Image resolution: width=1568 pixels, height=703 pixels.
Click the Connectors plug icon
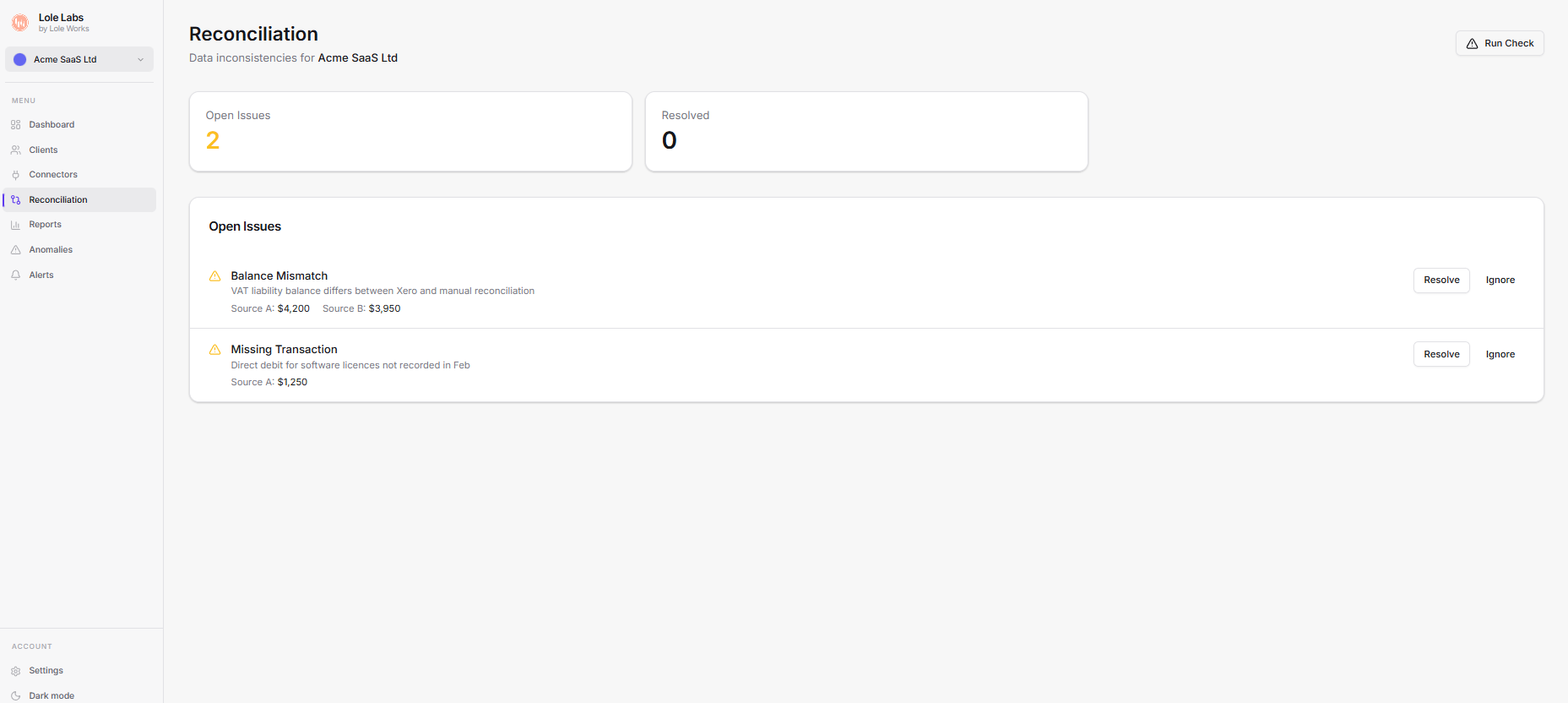click(16, 175)
